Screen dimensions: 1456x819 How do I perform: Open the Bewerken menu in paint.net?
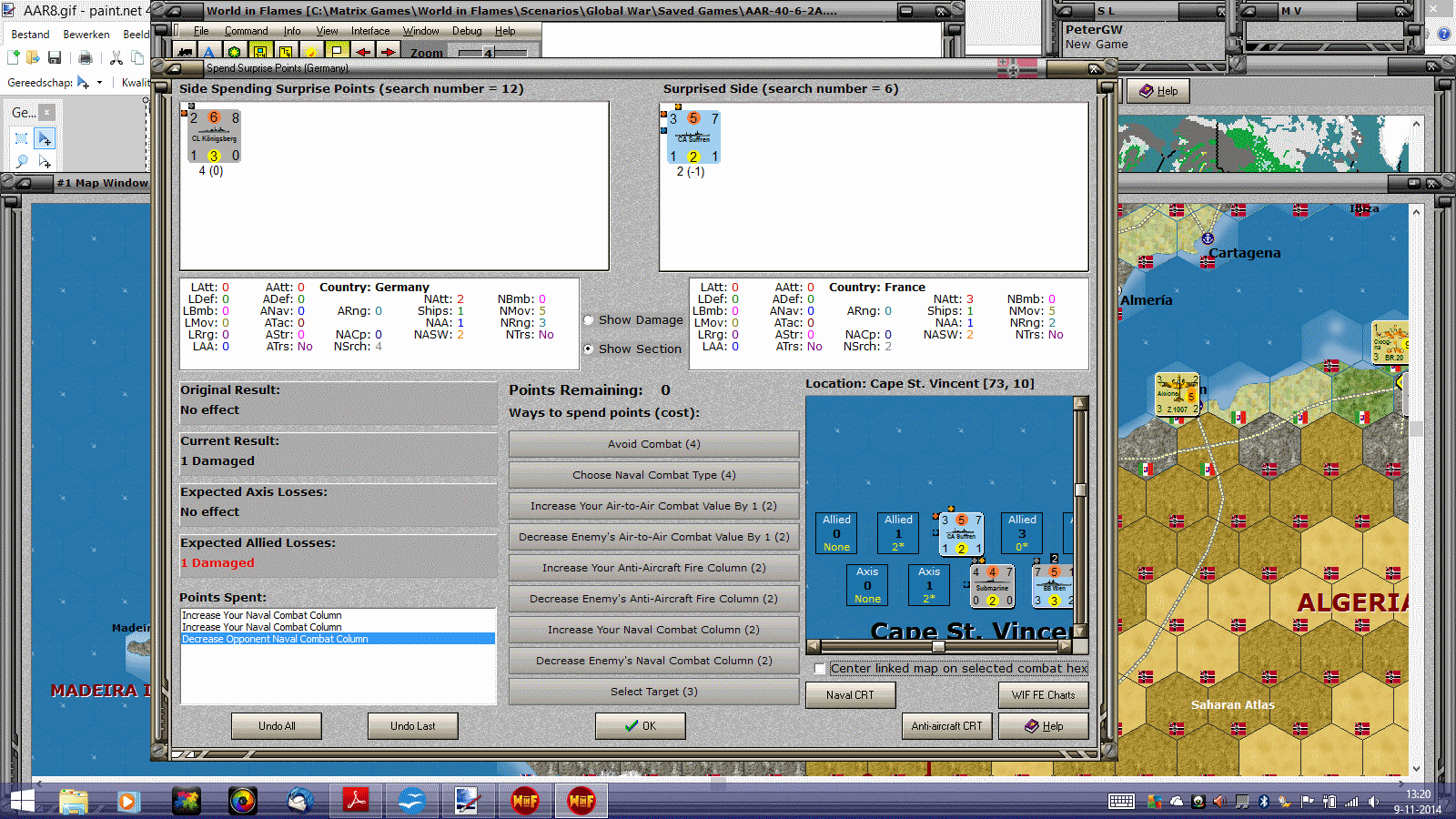coord(86,35)
